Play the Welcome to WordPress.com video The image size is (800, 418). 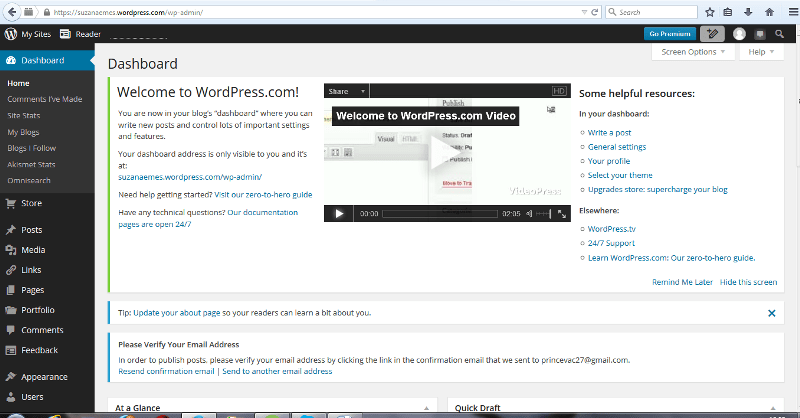[x=444, y=152]
